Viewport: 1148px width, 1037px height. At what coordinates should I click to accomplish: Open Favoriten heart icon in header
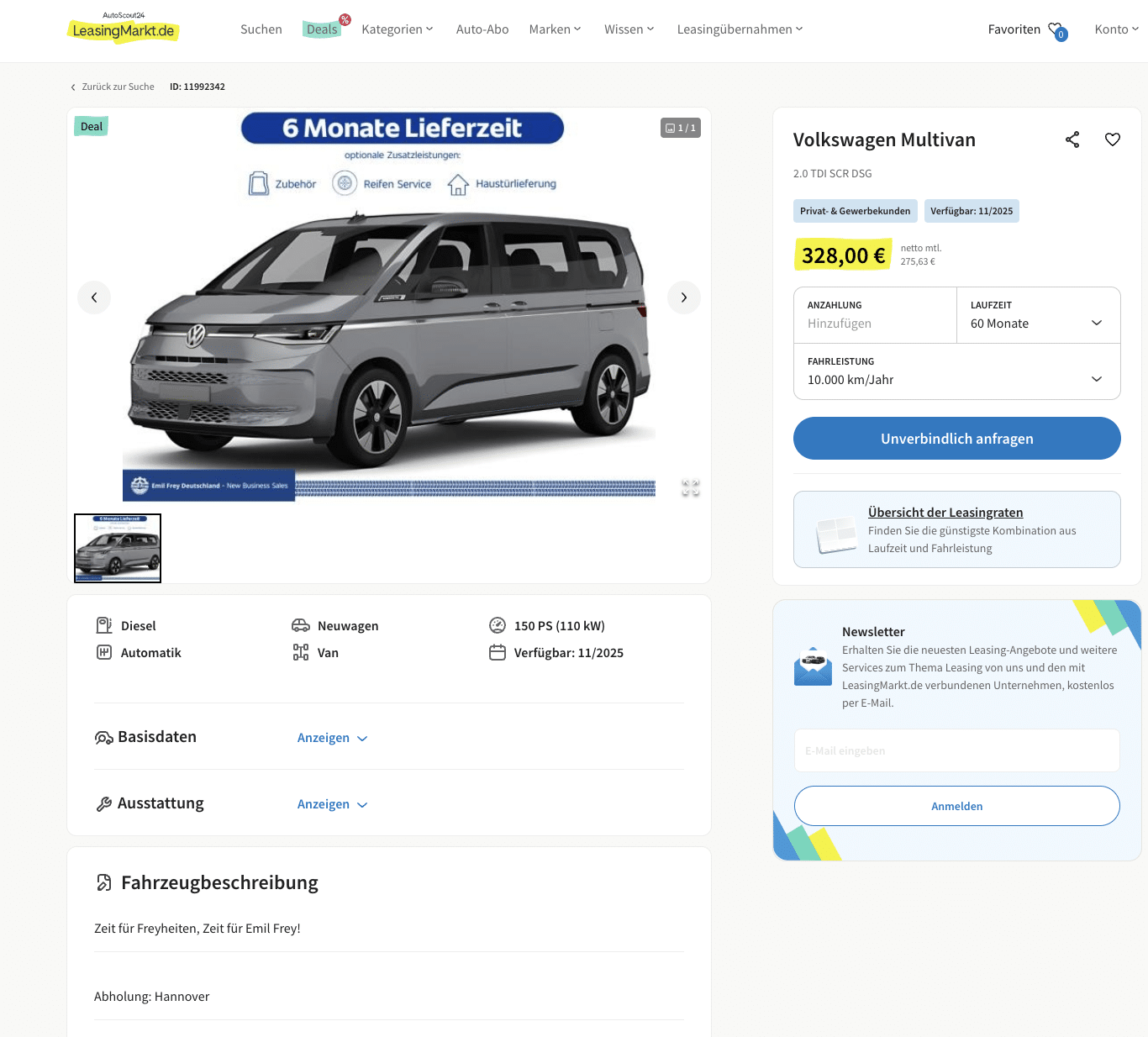1057,30
